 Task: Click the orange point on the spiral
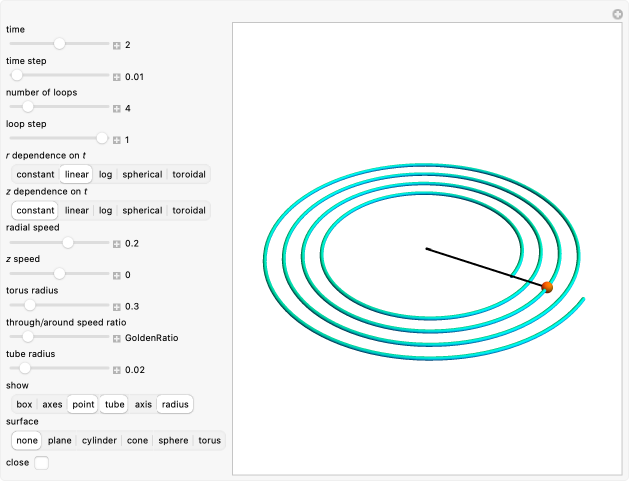(x=547, y=287)
